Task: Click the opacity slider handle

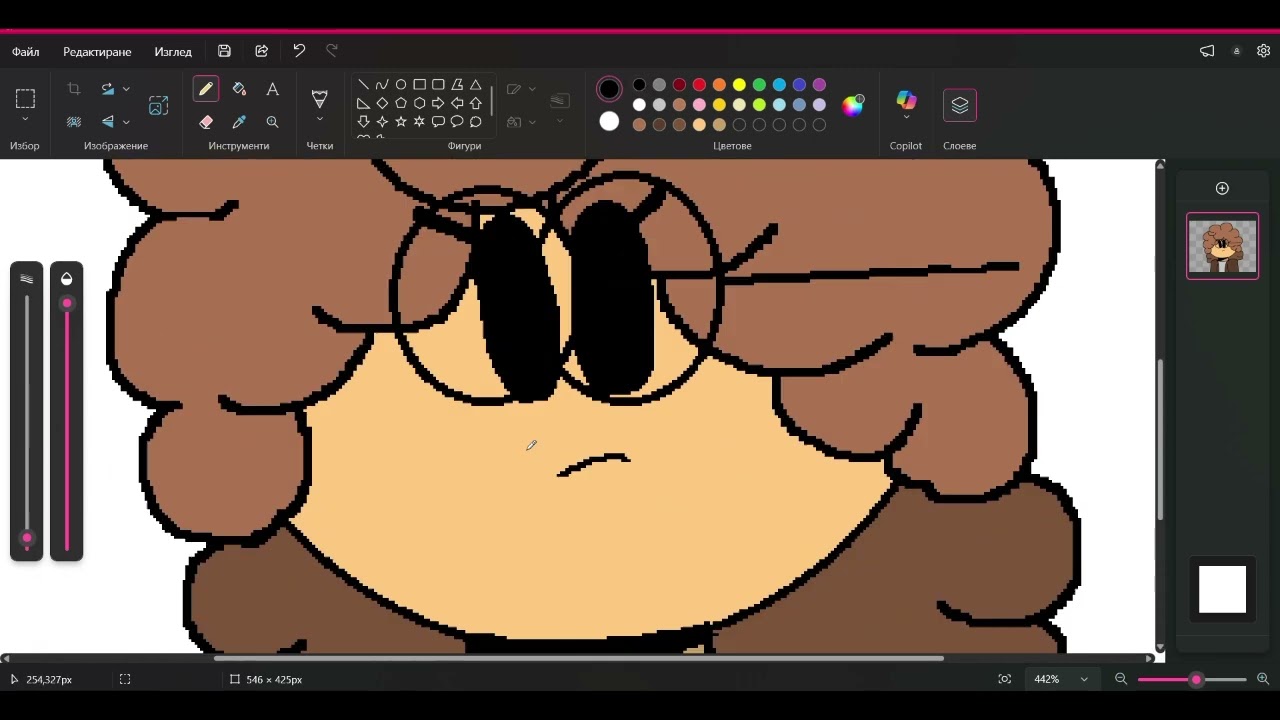Action: pyautogui.click(x=67, y=303)
